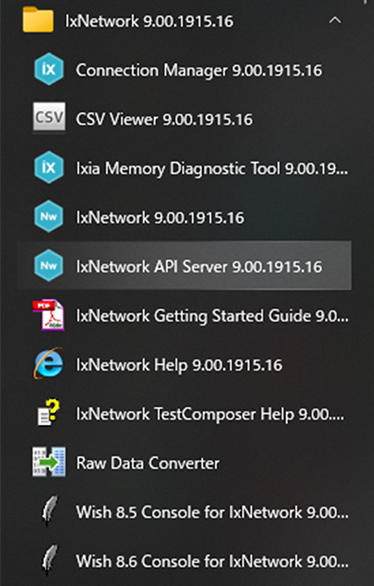Viewport: 374px width, 586px height.
Task: Click the CSV Viewer icon
Action: [x=49, y=118]
